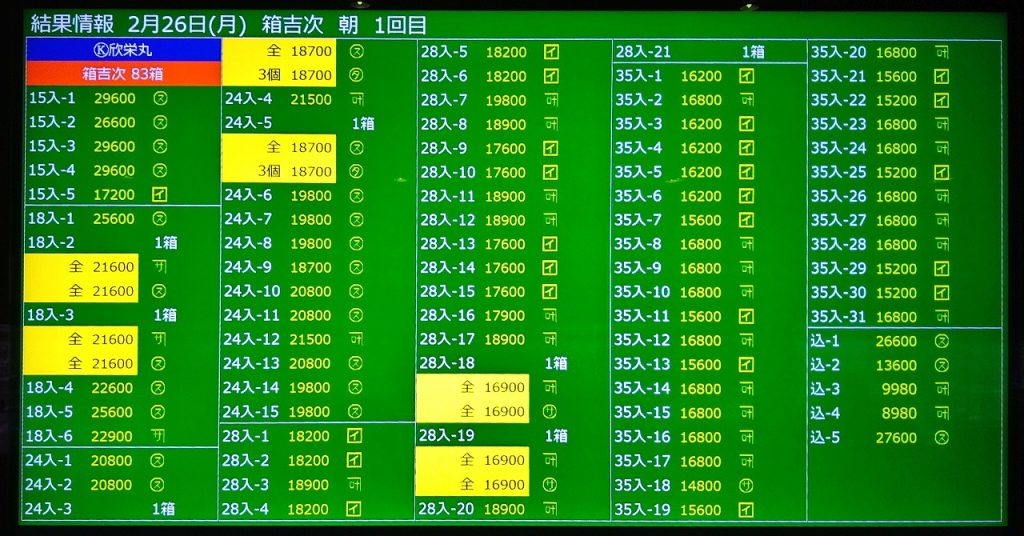Select the 27600 price in row 込-5
1024x536 pixels.
[x=895, y=438]
